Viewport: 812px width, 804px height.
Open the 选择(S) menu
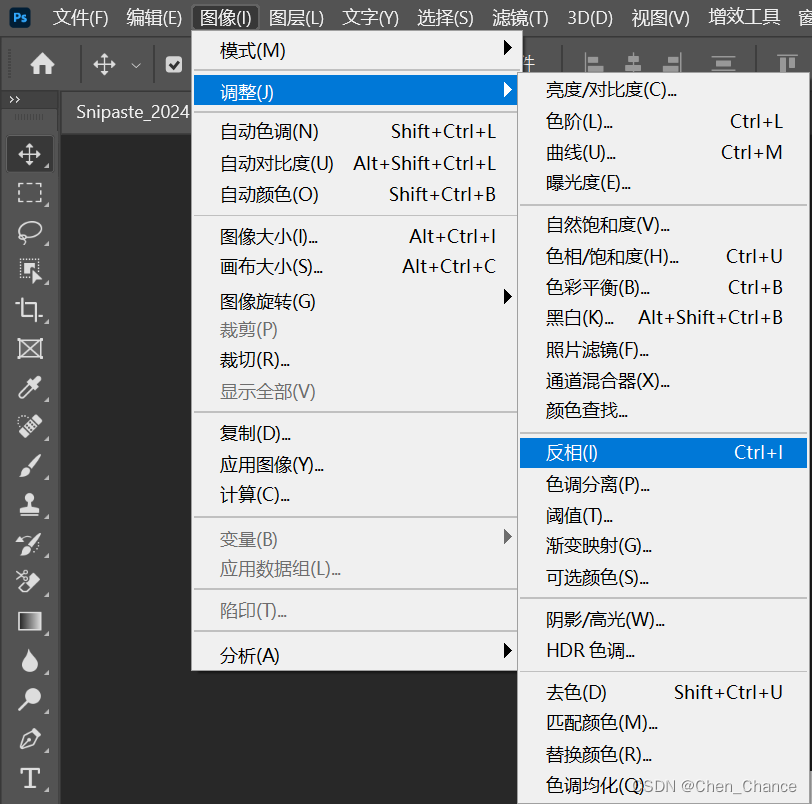click(445, 18)
